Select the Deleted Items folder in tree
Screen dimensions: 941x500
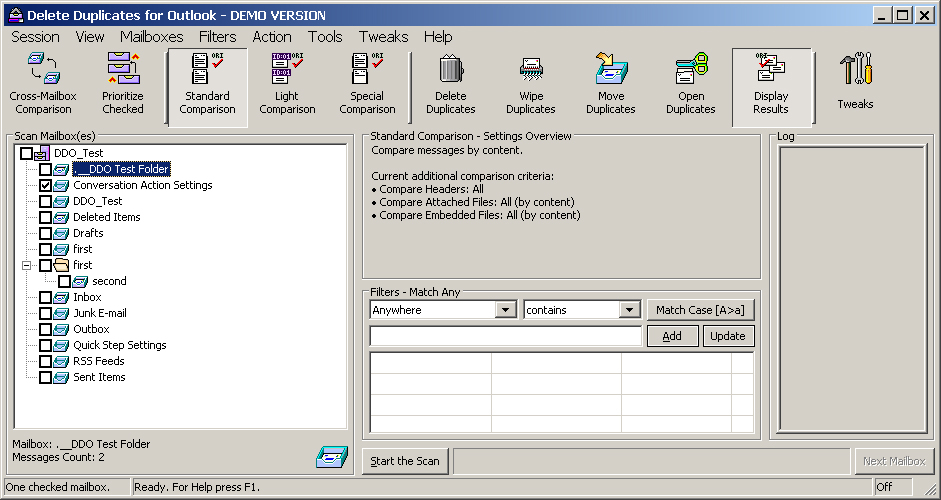click(x=106, y=217)
